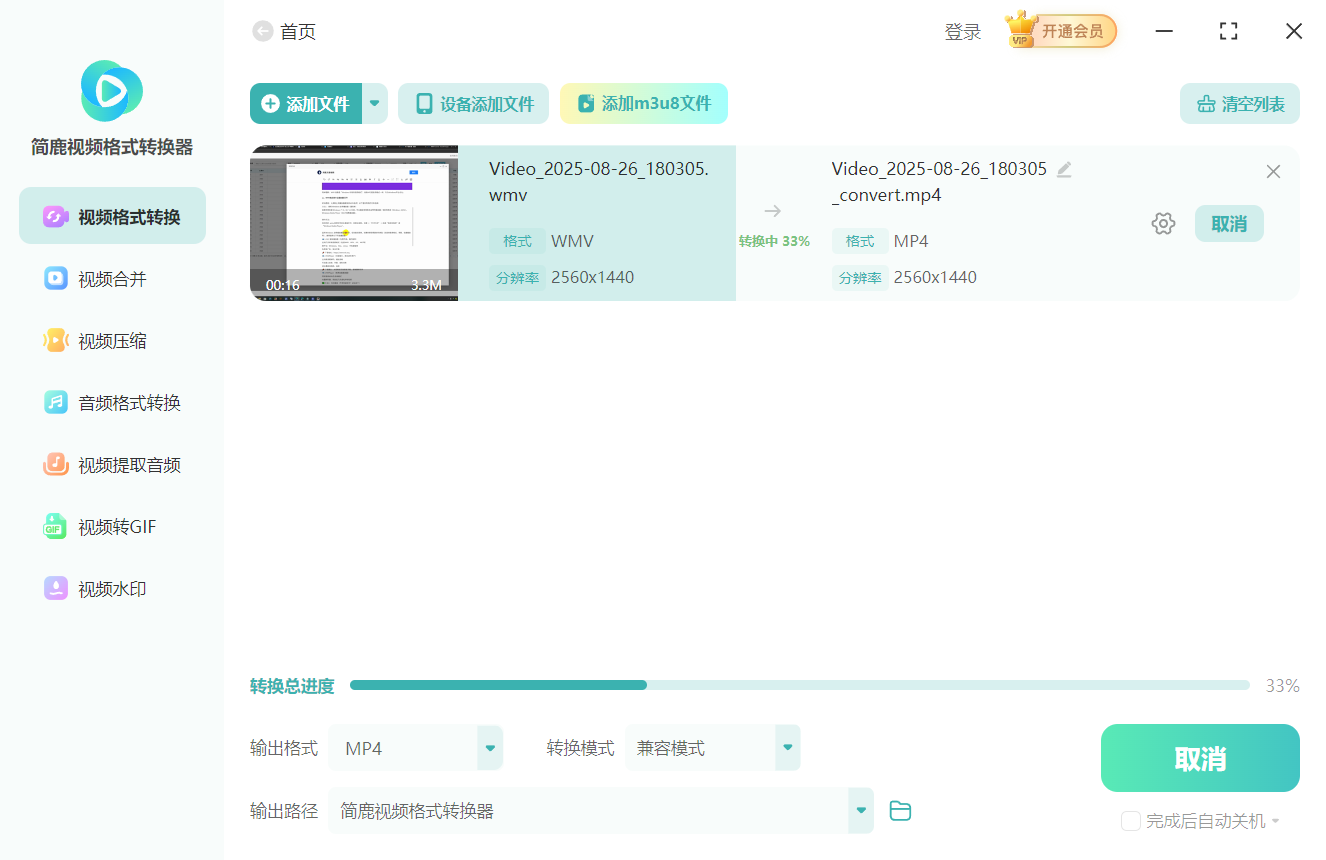Remove the video item with the X icon

pos(1273,172)
